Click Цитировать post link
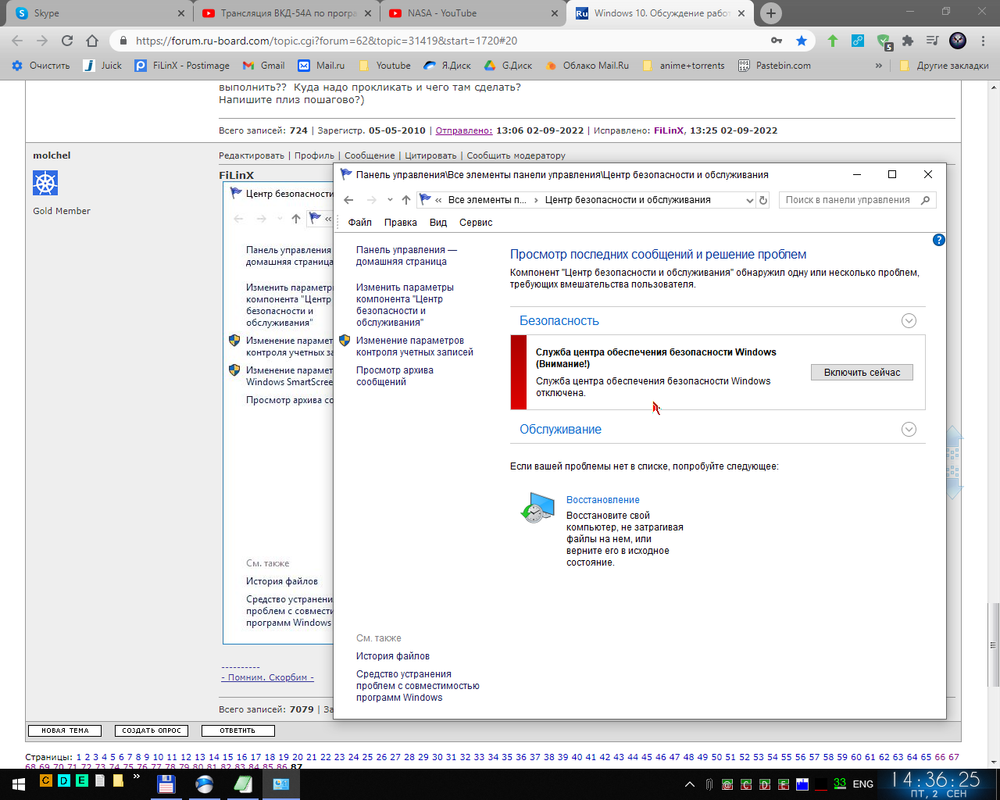 coord(430,155)
